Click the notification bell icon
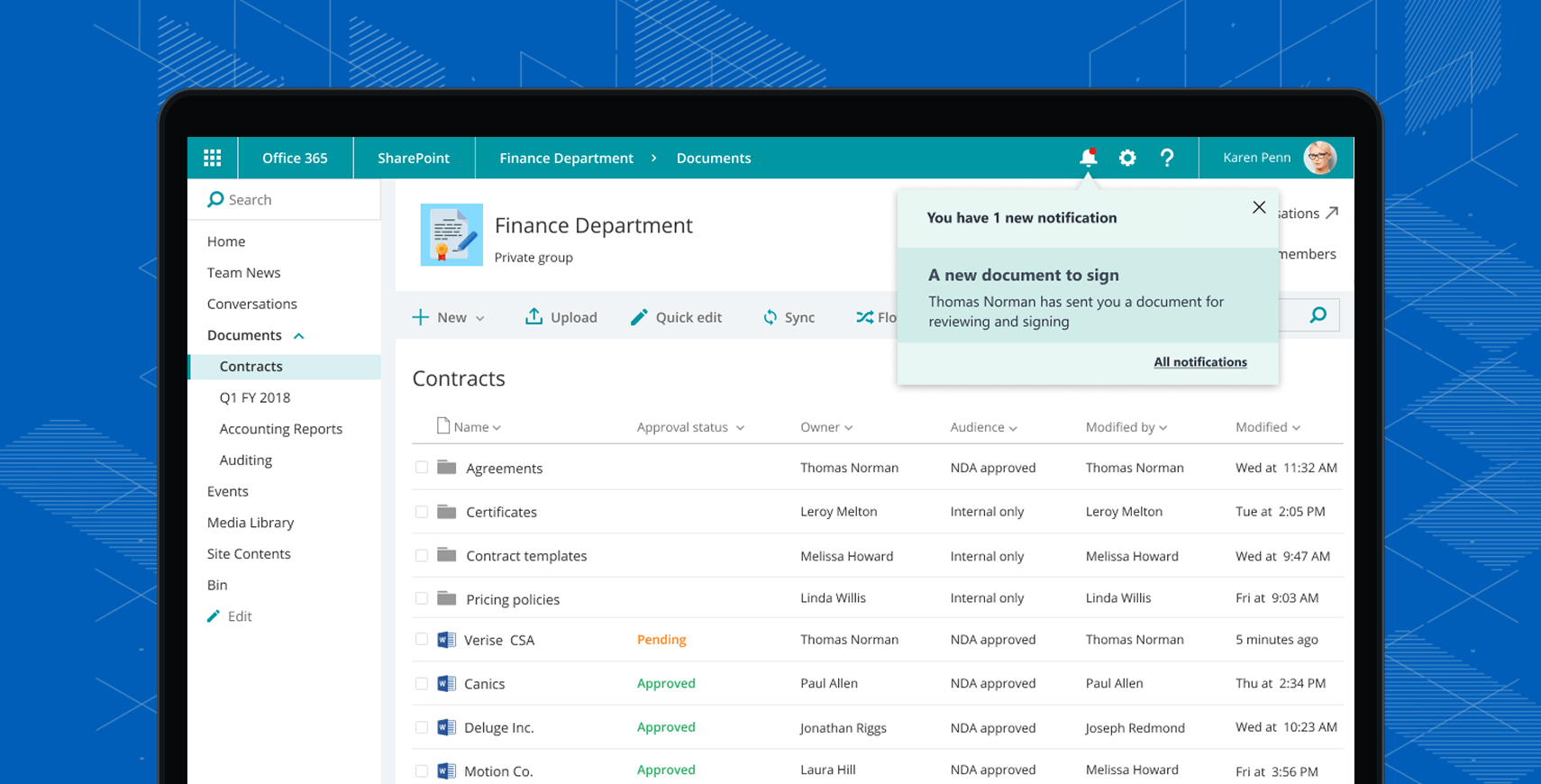The image size is (1541, 784). pyautogui.click(x=1088, y=158)
